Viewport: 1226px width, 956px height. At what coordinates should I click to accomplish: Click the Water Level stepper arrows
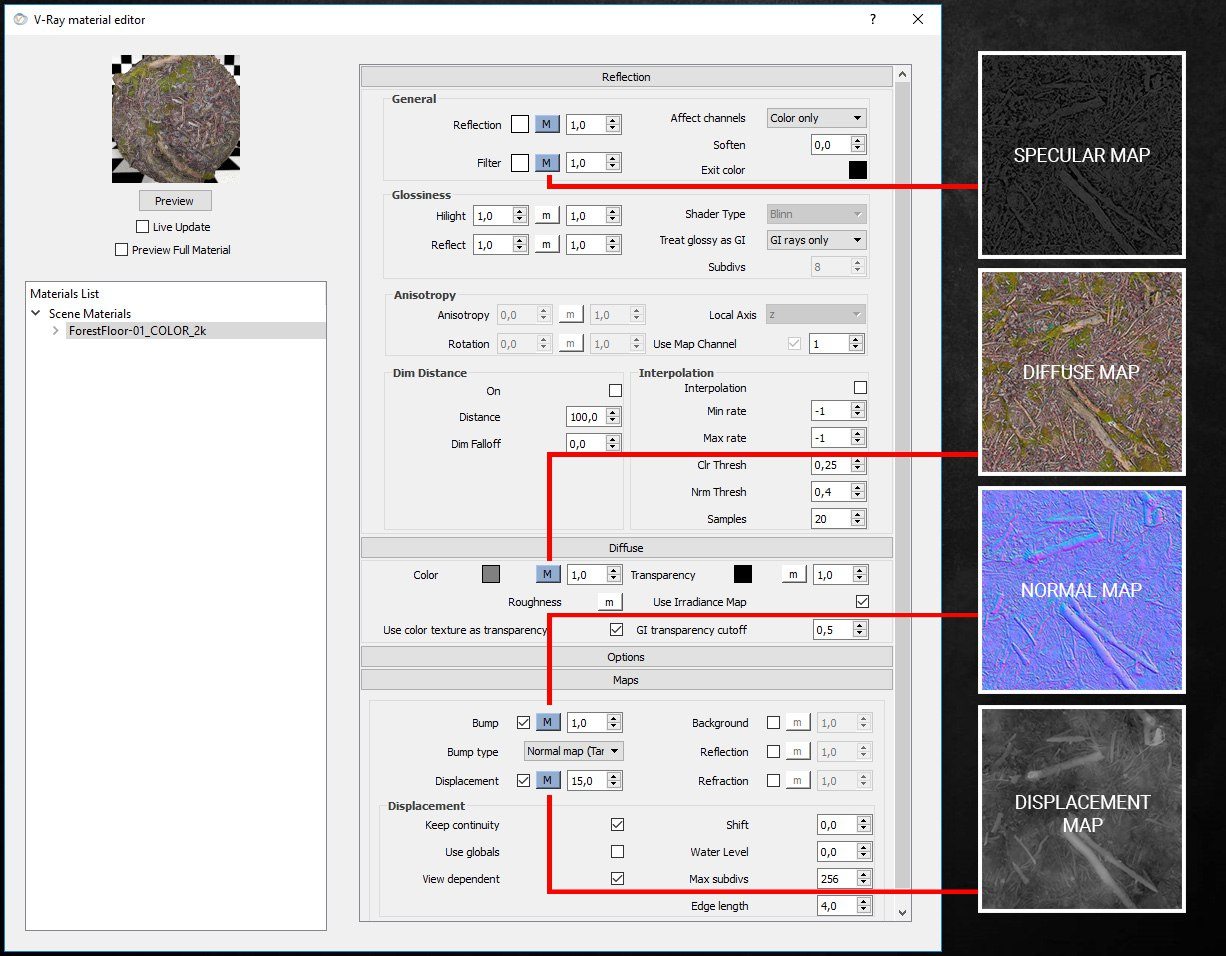click(x=865, y=852)
